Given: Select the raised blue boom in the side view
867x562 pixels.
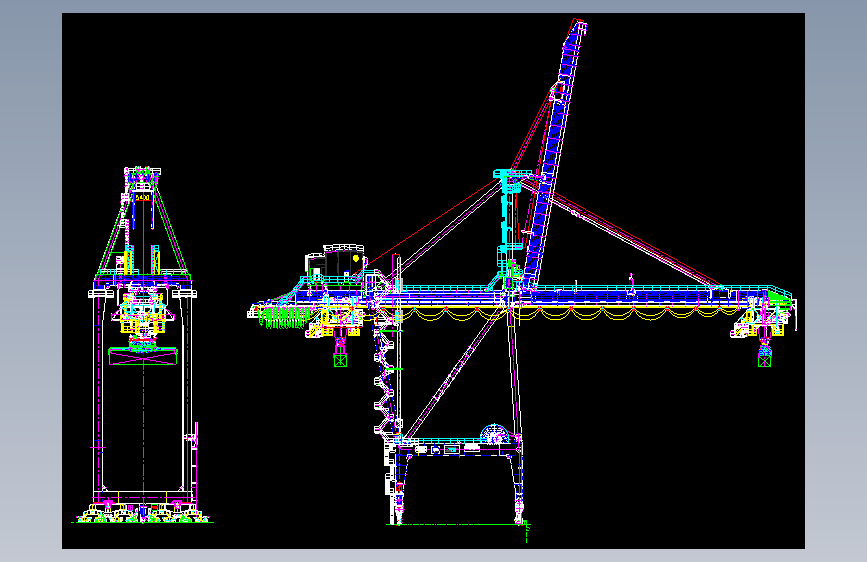Looking at the screenshot, I should coord(553,155).
